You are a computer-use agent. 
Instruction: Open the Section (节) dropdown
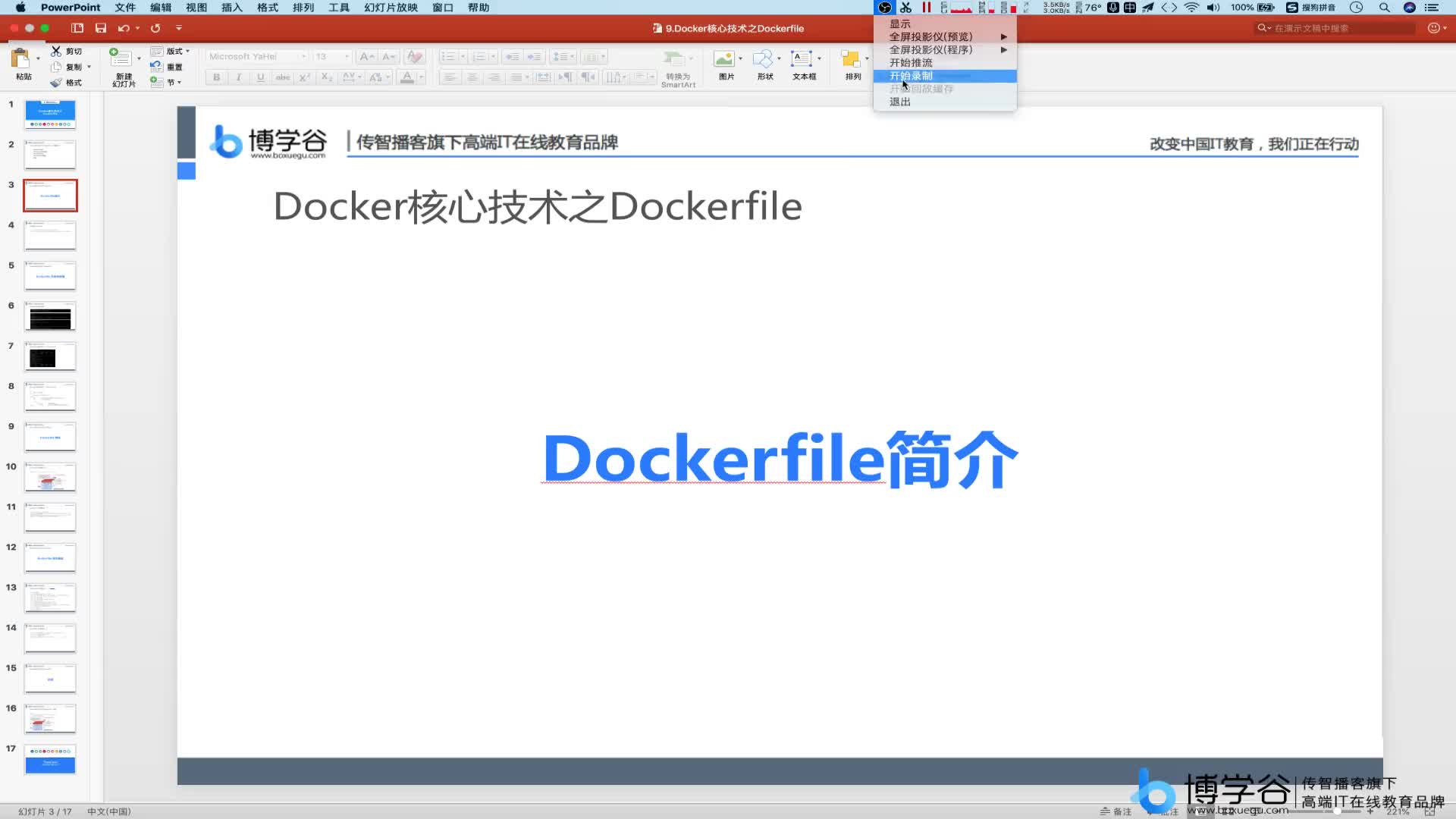click(166, 83)
